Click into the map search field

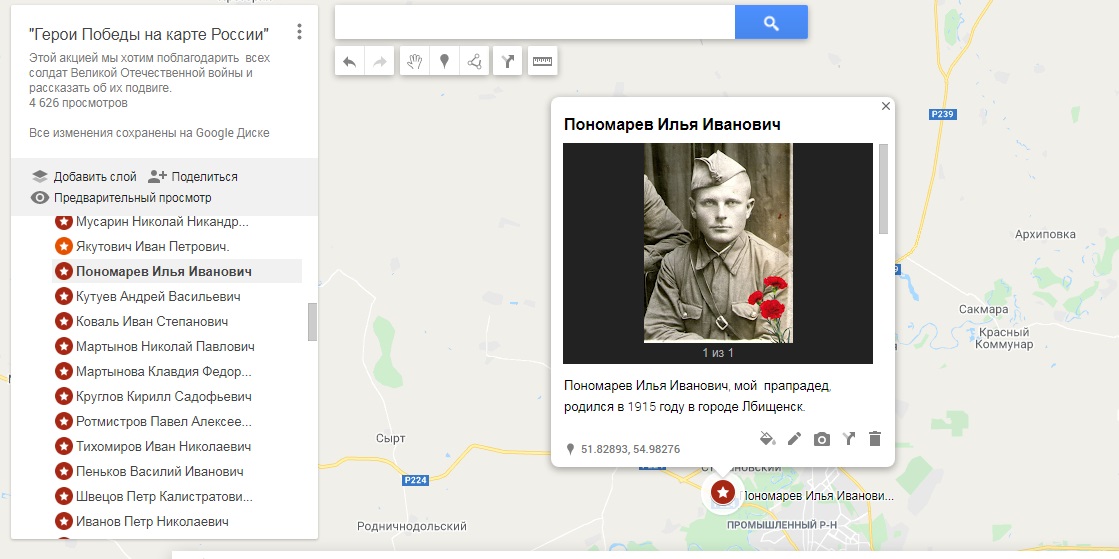tap(535, 23)
